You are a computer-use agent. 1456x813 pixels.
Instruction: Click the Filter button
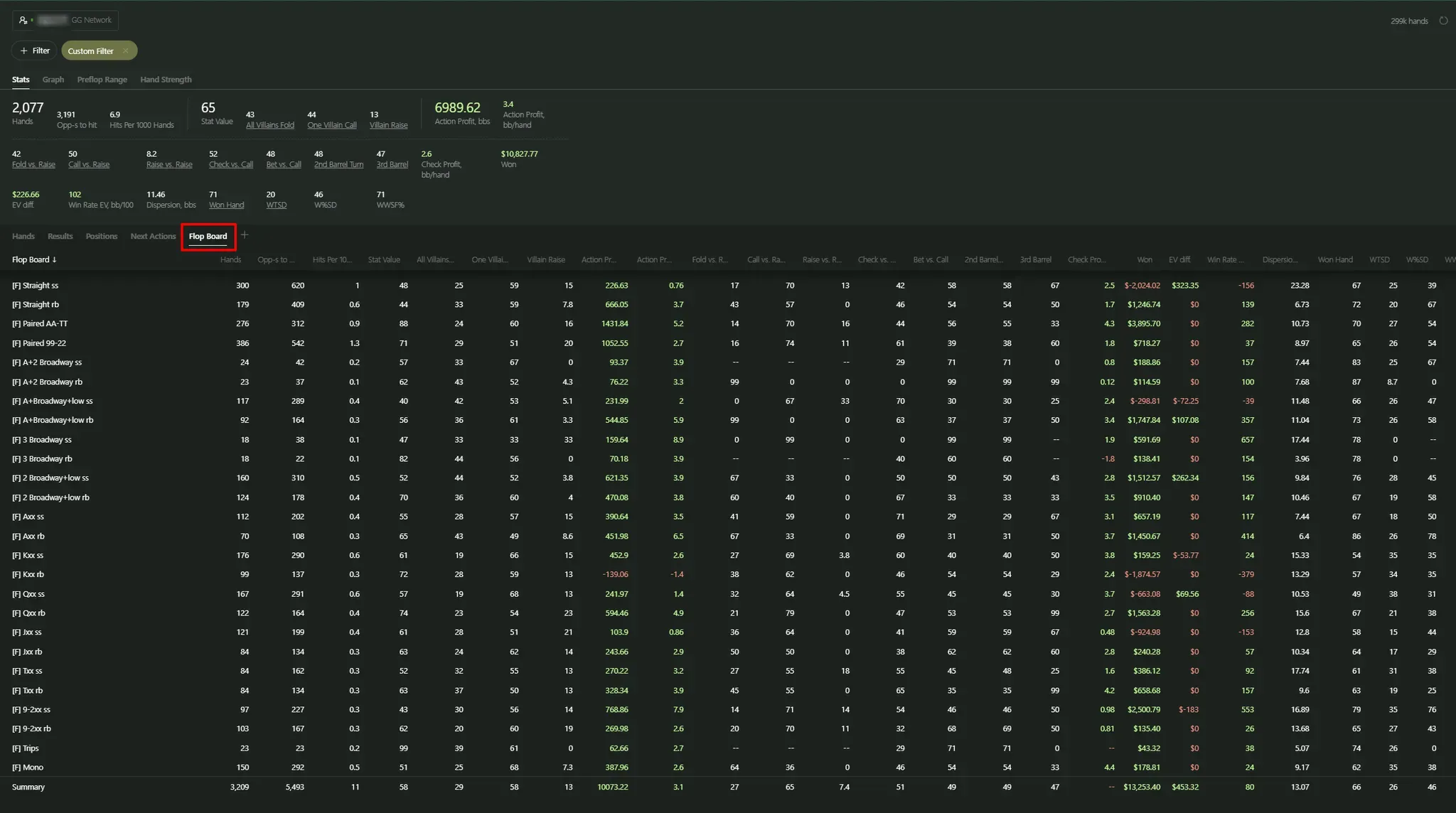point(34,51)
